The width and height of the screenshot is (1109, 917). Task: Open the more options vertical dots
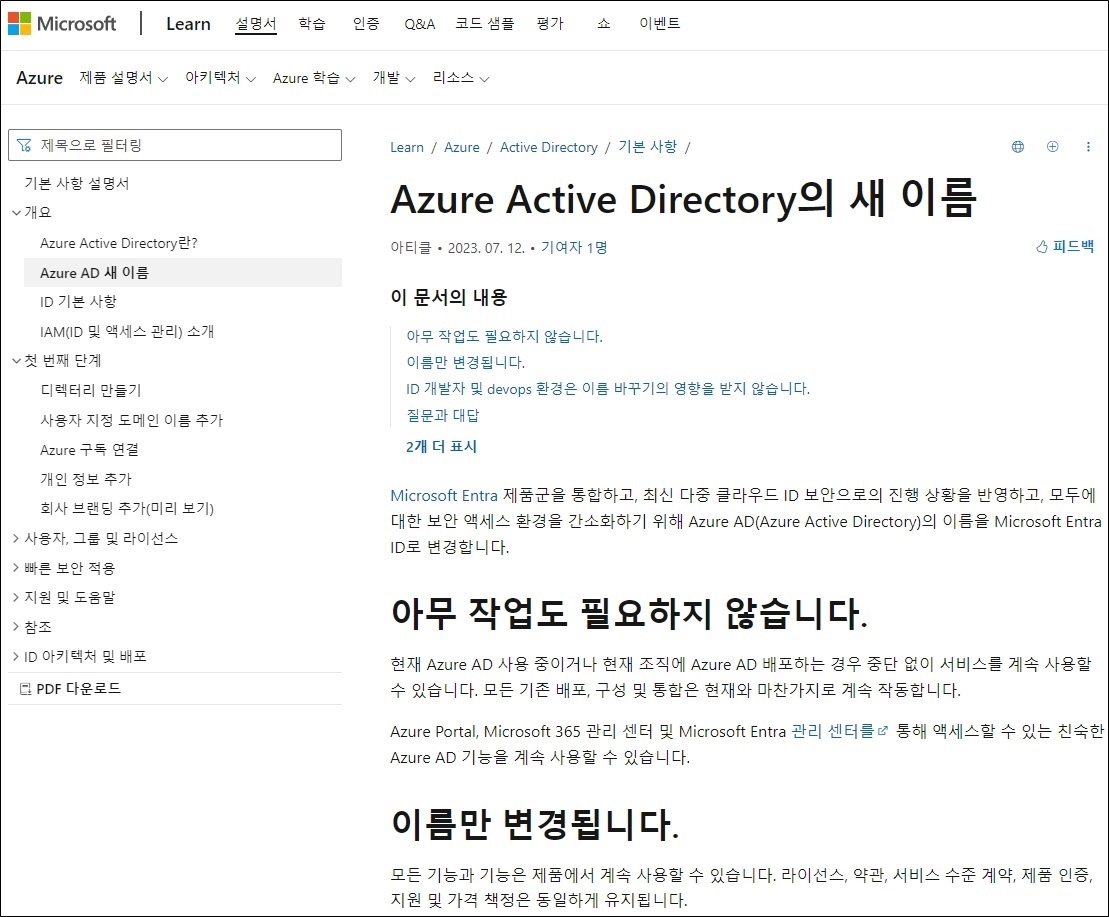click(x=1088, y=146)
